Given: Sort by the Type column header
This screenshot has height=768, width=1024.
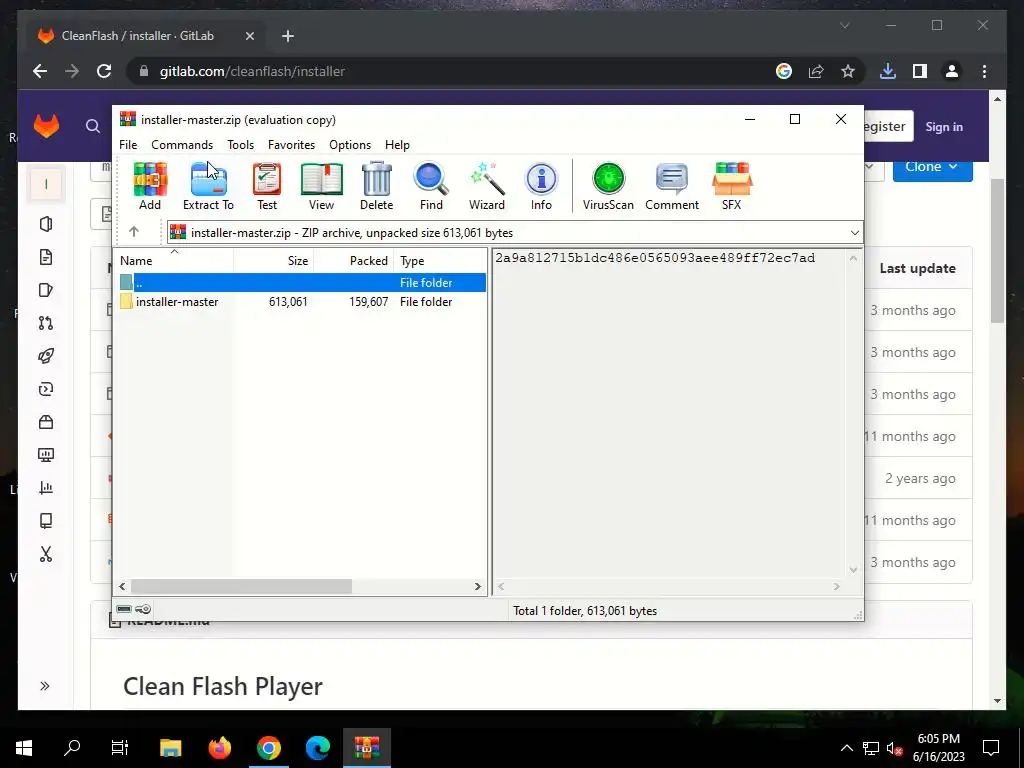Looking at the screenshot, I should coord(440,261).
